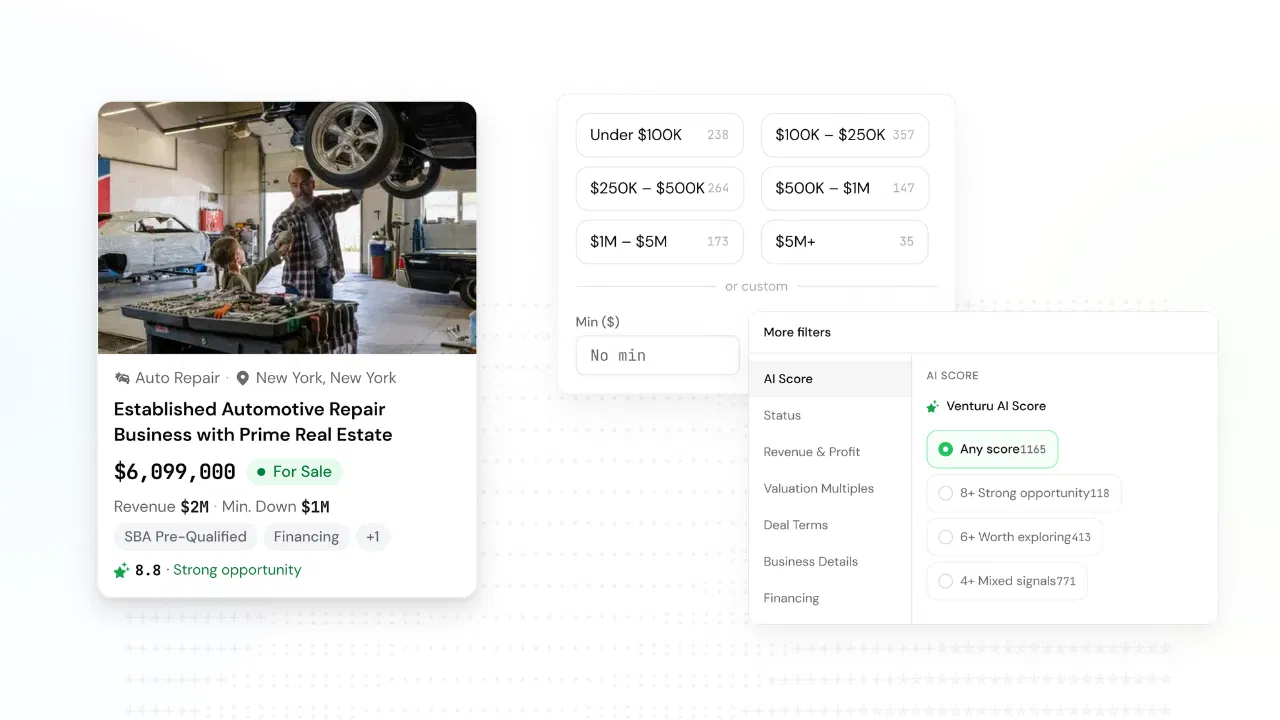Image resolution: width=1280 pixels, height=720 pixels.
Task: Select the Under $100K price range
Action: coord(659,135)
